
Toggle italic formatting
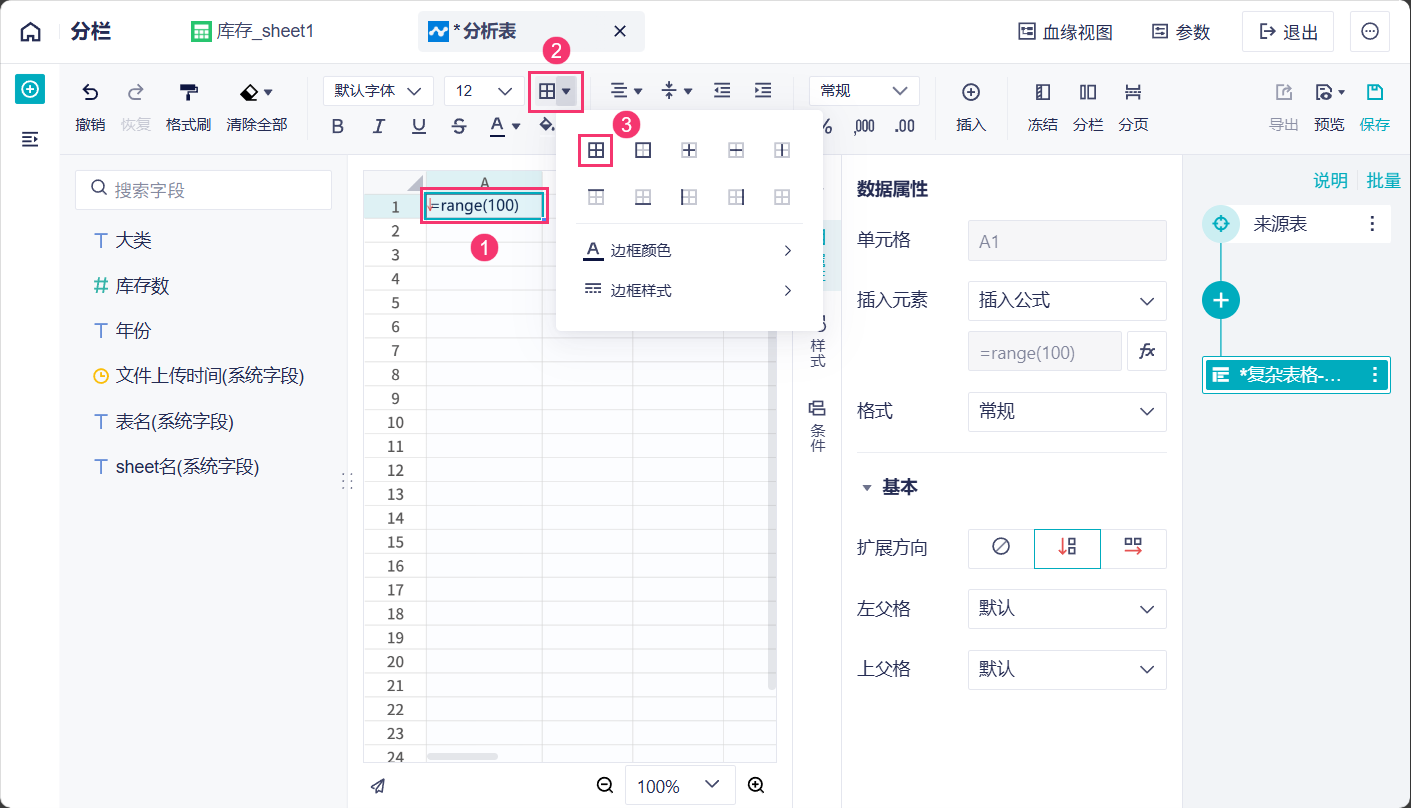tap(378, 126)
